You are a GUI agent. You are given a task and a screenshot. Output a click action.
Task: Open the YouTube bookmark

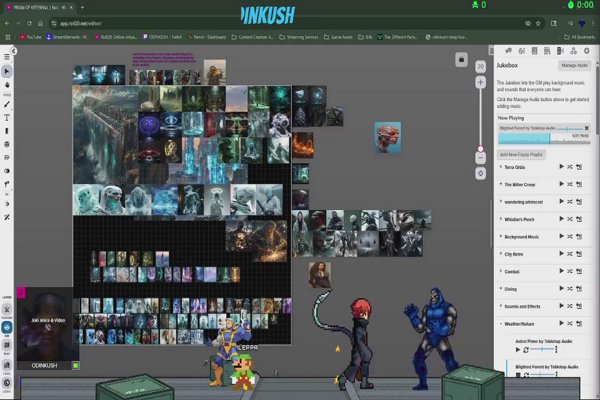(30, 37)
